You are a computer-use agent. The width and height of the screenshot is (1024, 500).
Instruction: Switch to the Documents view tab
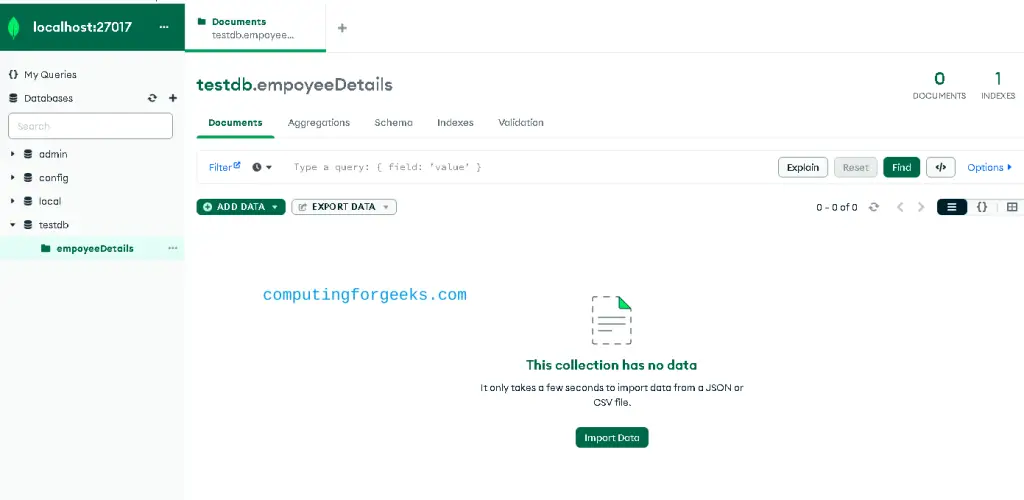235,123
